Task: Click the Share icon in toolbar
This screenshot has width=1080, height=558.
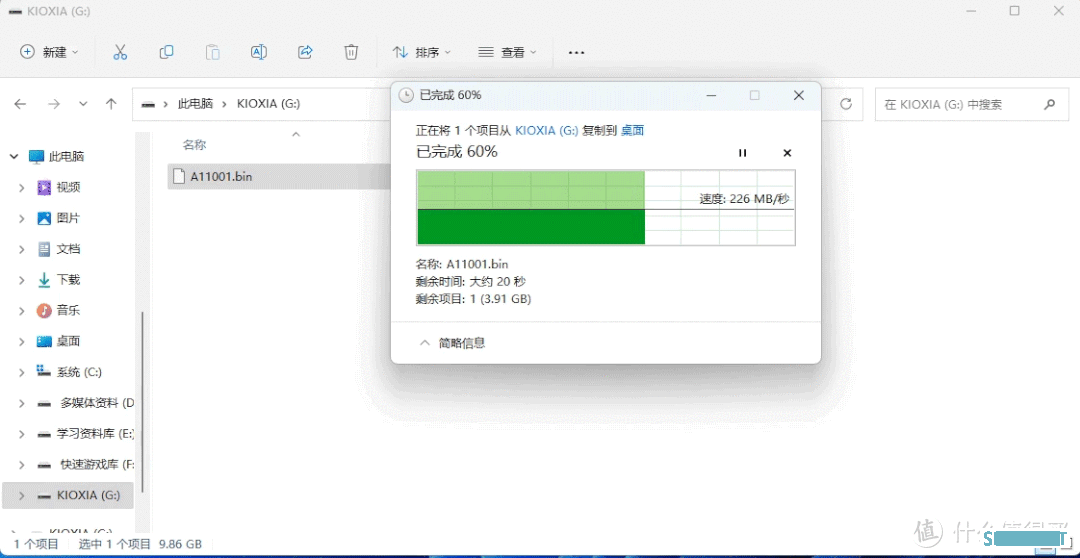Action: [305, 52]
